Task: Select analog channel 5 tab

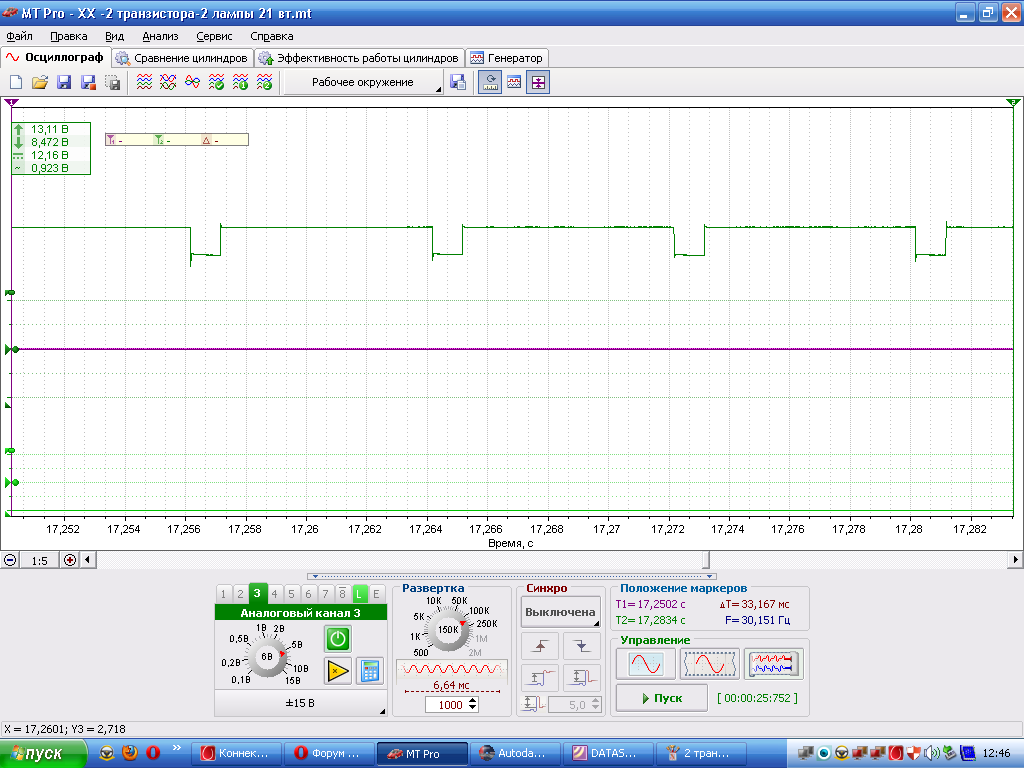Action: [291, 594]
